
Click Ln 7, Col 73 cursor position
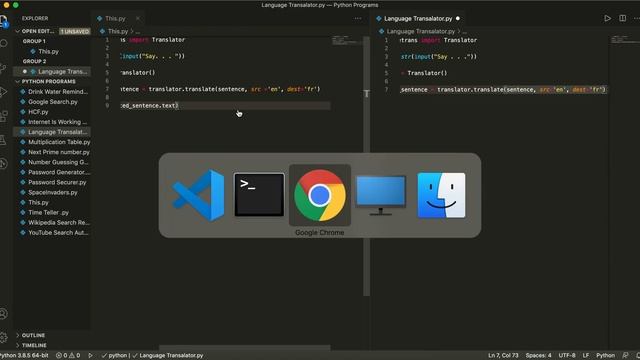pos(503,356)
